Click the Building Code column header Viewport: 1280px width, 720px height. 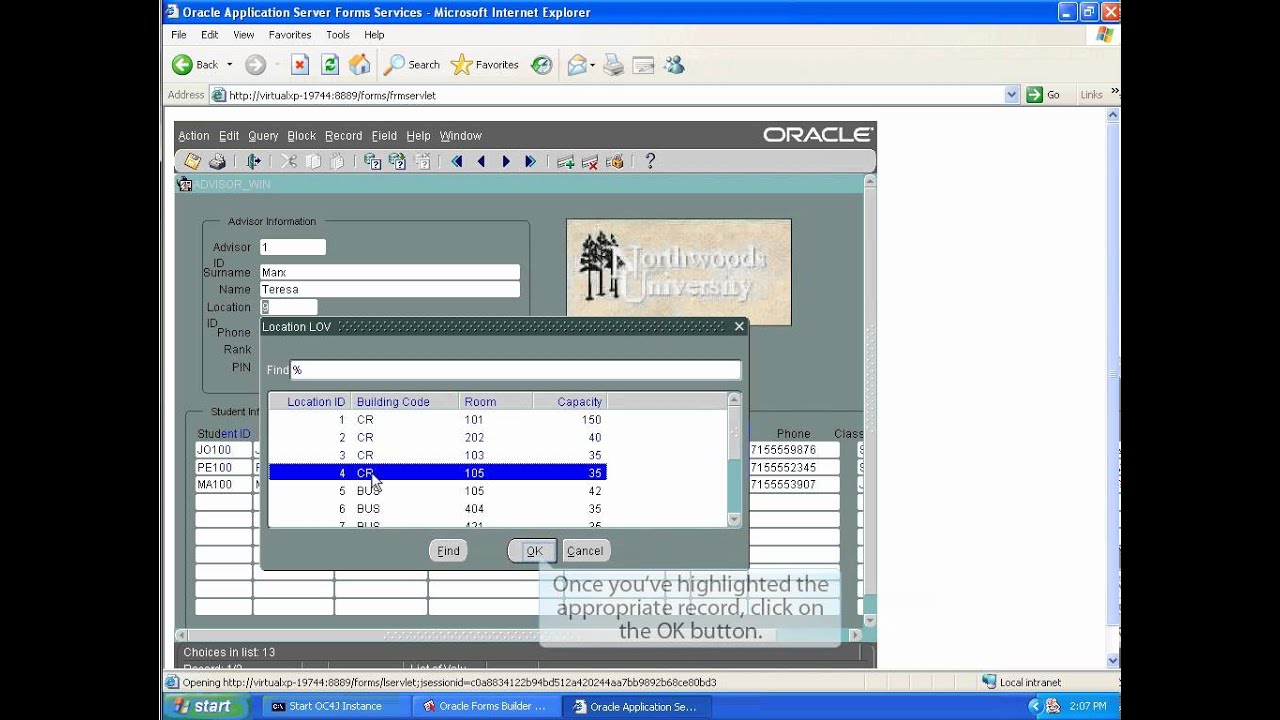(406, 402)
